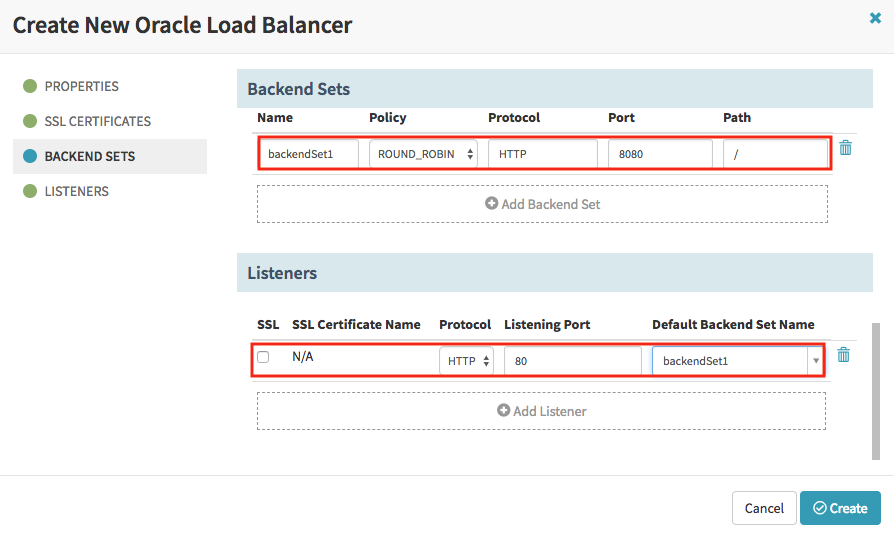The image size is (894, 537).
Task: Click the plus icon beside Add Listener
Action: pyautogui.click(x=503, y=410)
